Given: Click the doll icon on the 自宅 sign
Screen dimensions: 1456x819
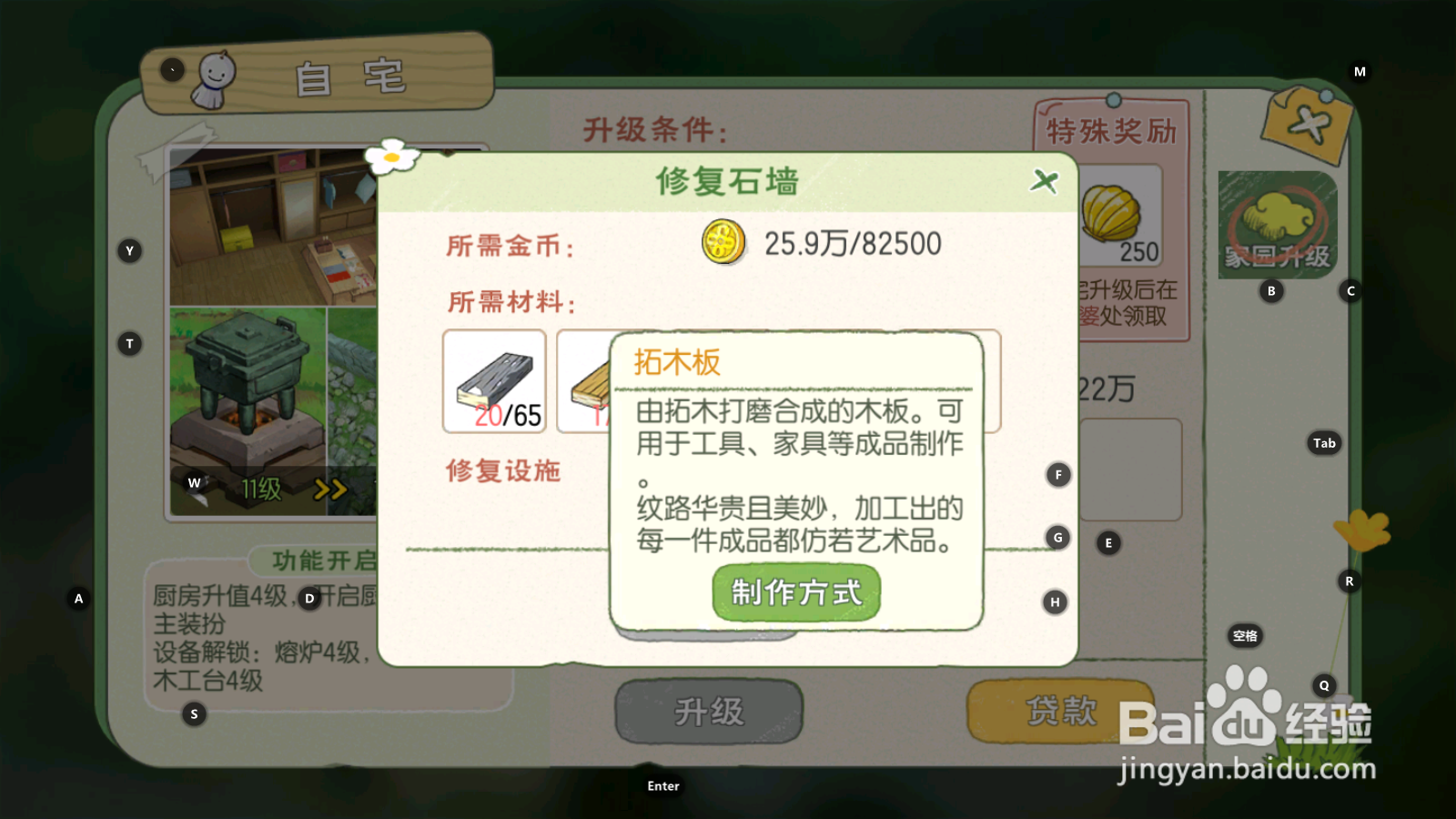Looking at the screenshot, I should (x=215, y=80).
